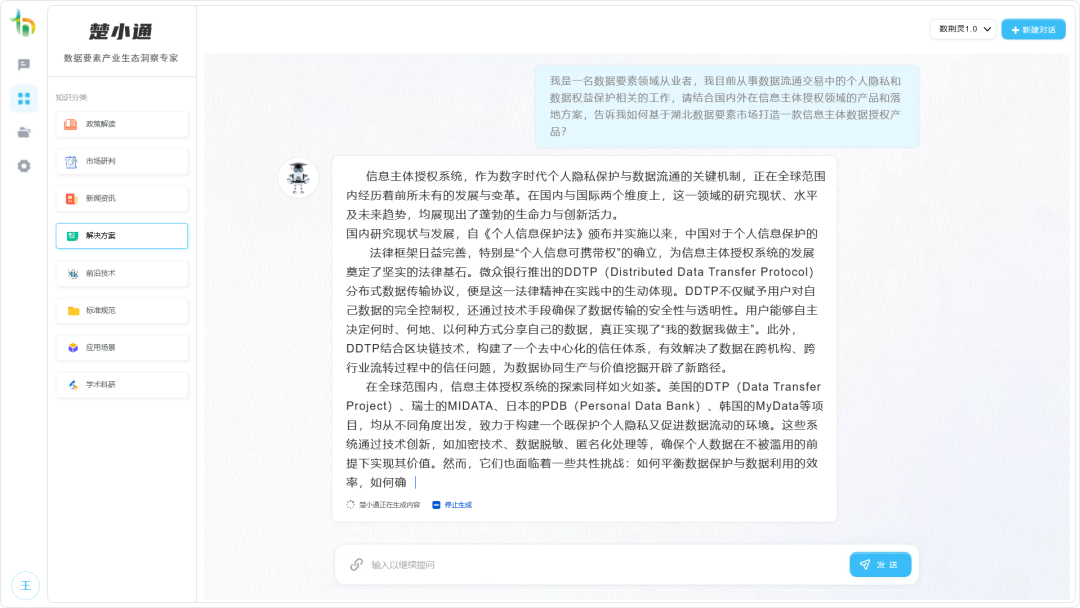Select 学术科研 category
The image size is (1080, 608).
coord(122,385)
